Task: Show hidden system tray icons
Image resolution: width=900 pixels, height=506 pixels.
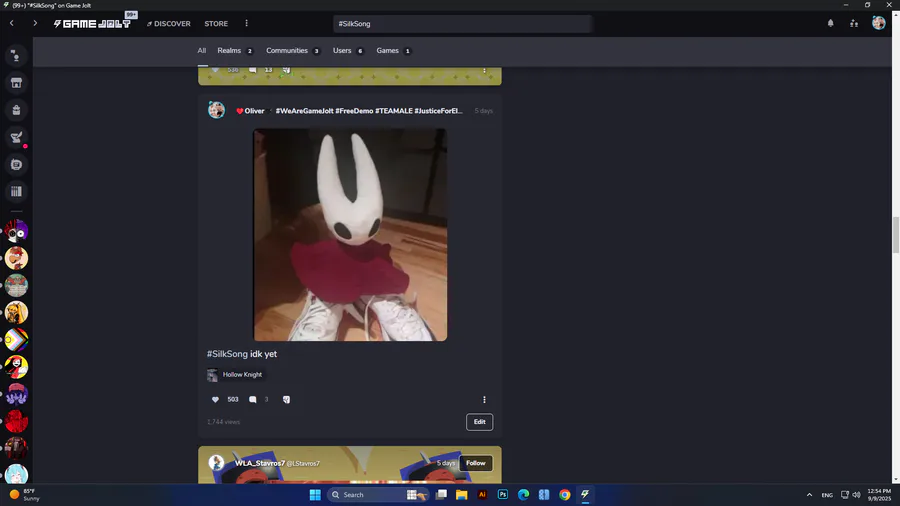Action: [809, 495]
